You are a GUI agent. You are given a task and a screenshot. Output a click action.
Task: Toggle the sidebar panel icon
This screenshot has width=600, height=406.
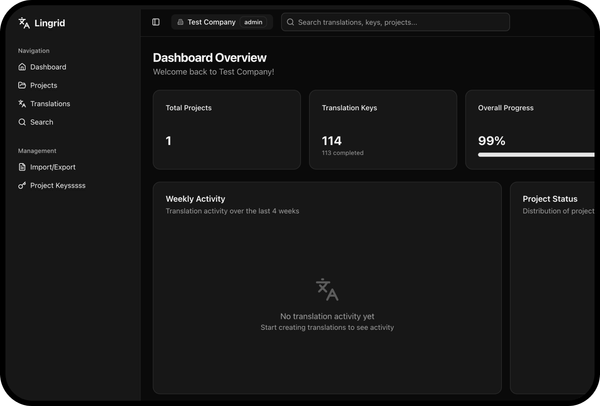156,22
